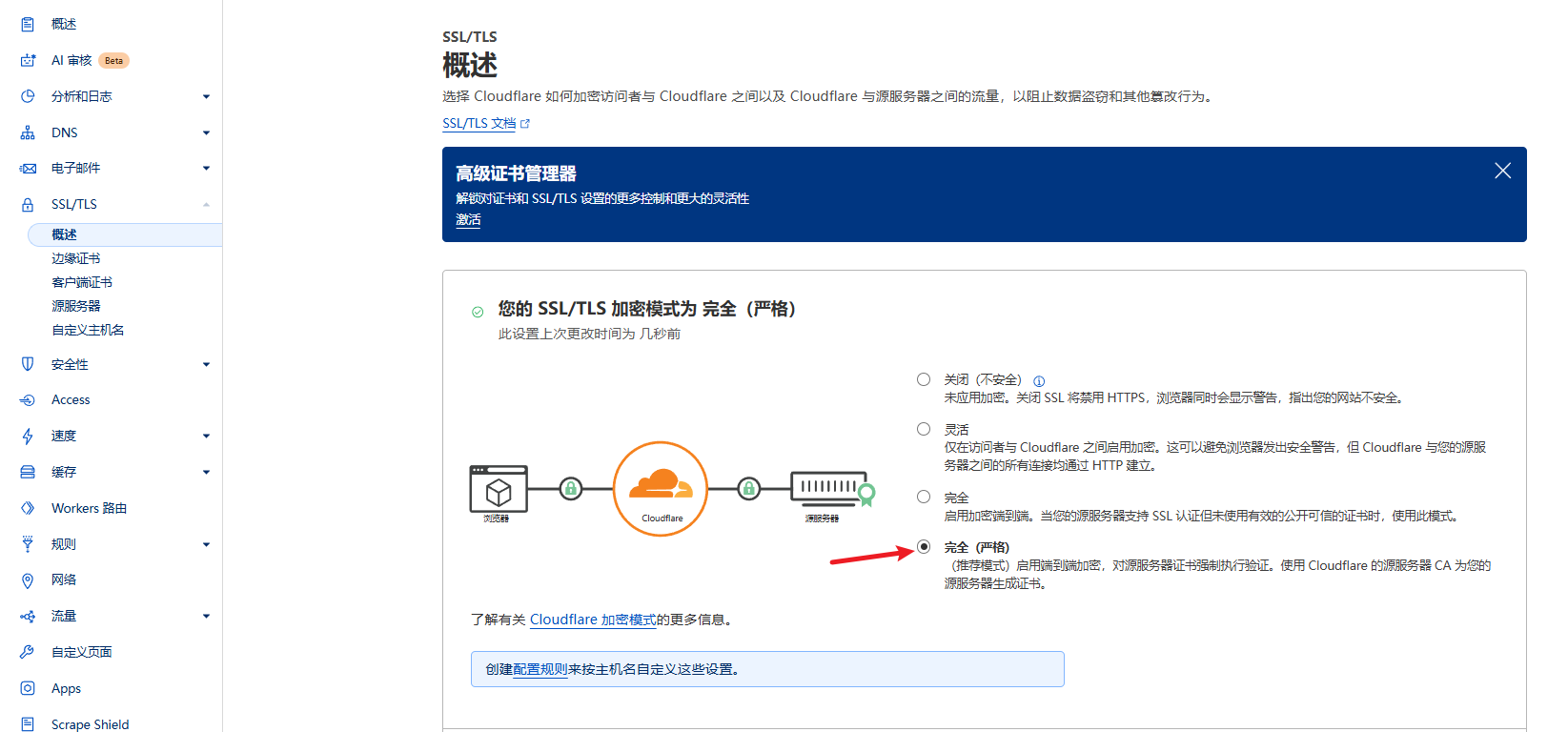Expand the DNS section arrow
Viewport: 1568px width, 732px height.
[x=206, y=132]
